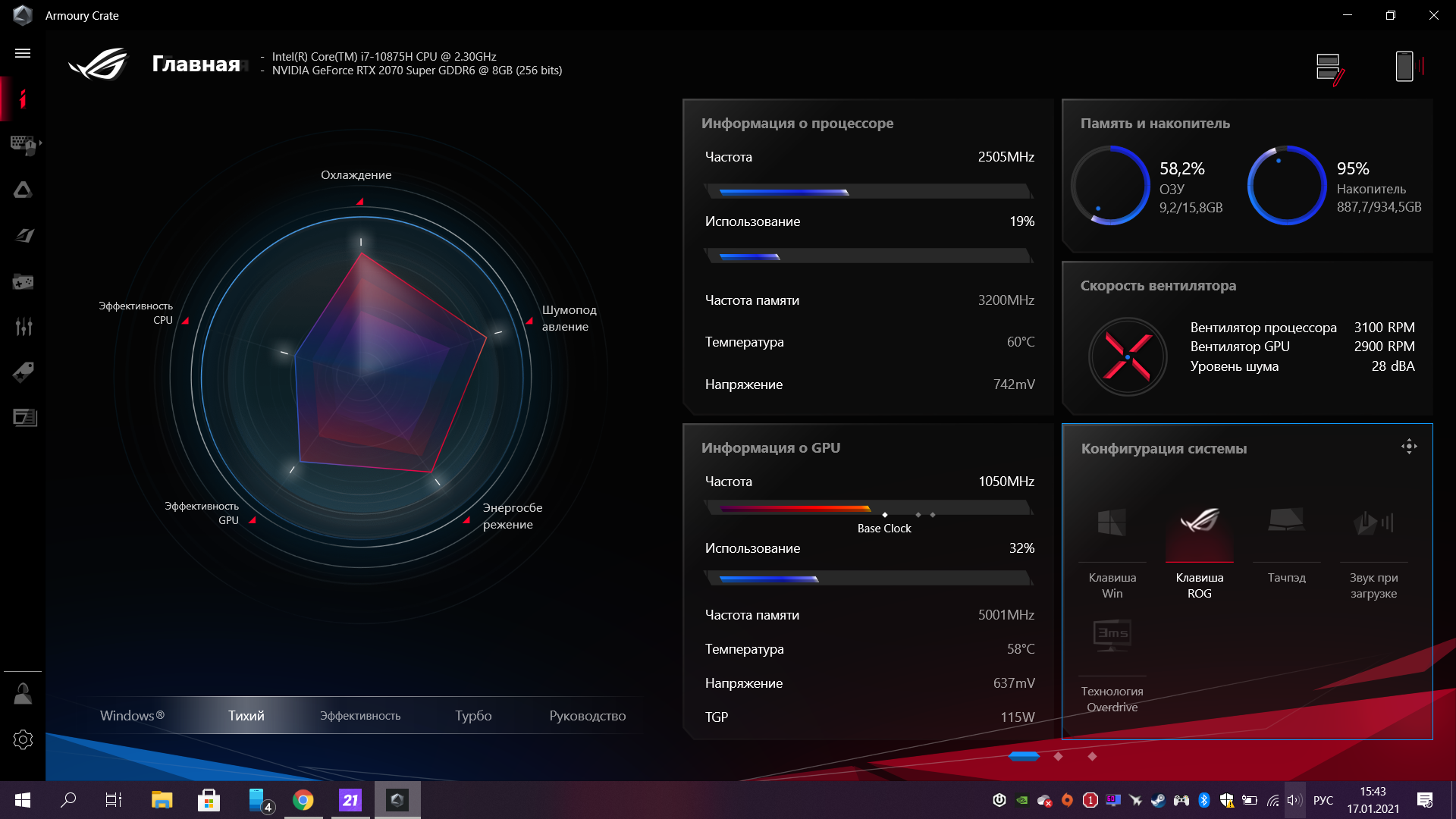This screenshot has height=819, width=1456.
Task: Click the РУС language indicator
Action: coord(1323,800)
